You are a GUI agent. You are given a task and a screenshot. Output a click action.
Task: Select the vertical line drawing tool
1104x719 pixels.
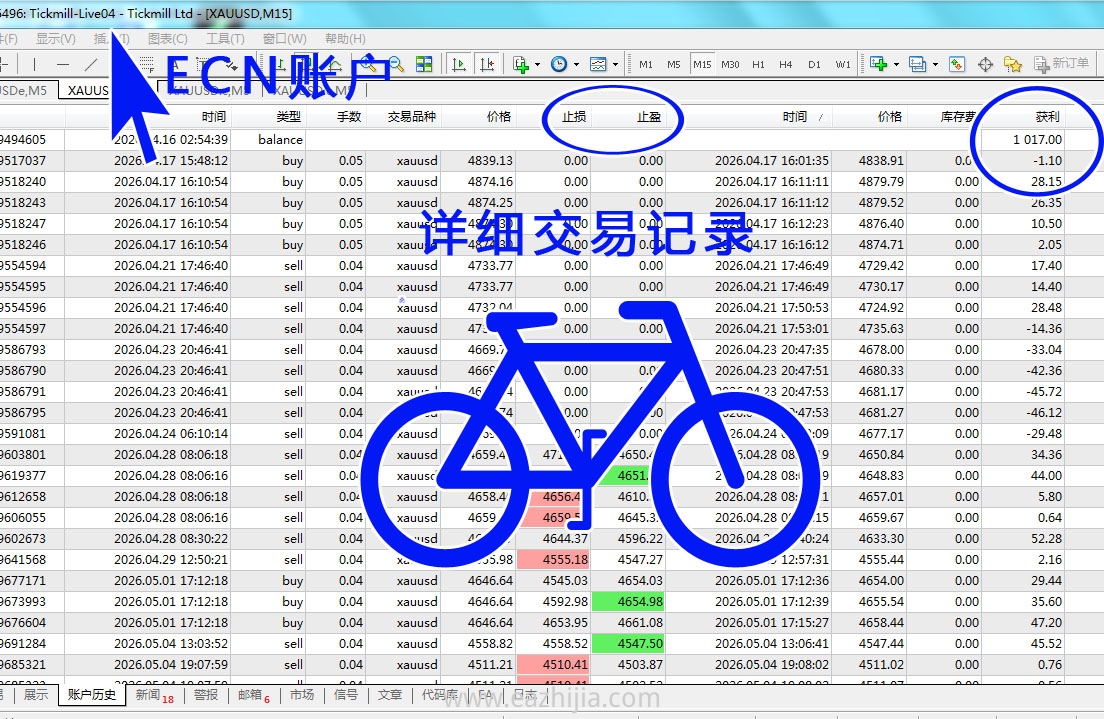tap(34, 64)
